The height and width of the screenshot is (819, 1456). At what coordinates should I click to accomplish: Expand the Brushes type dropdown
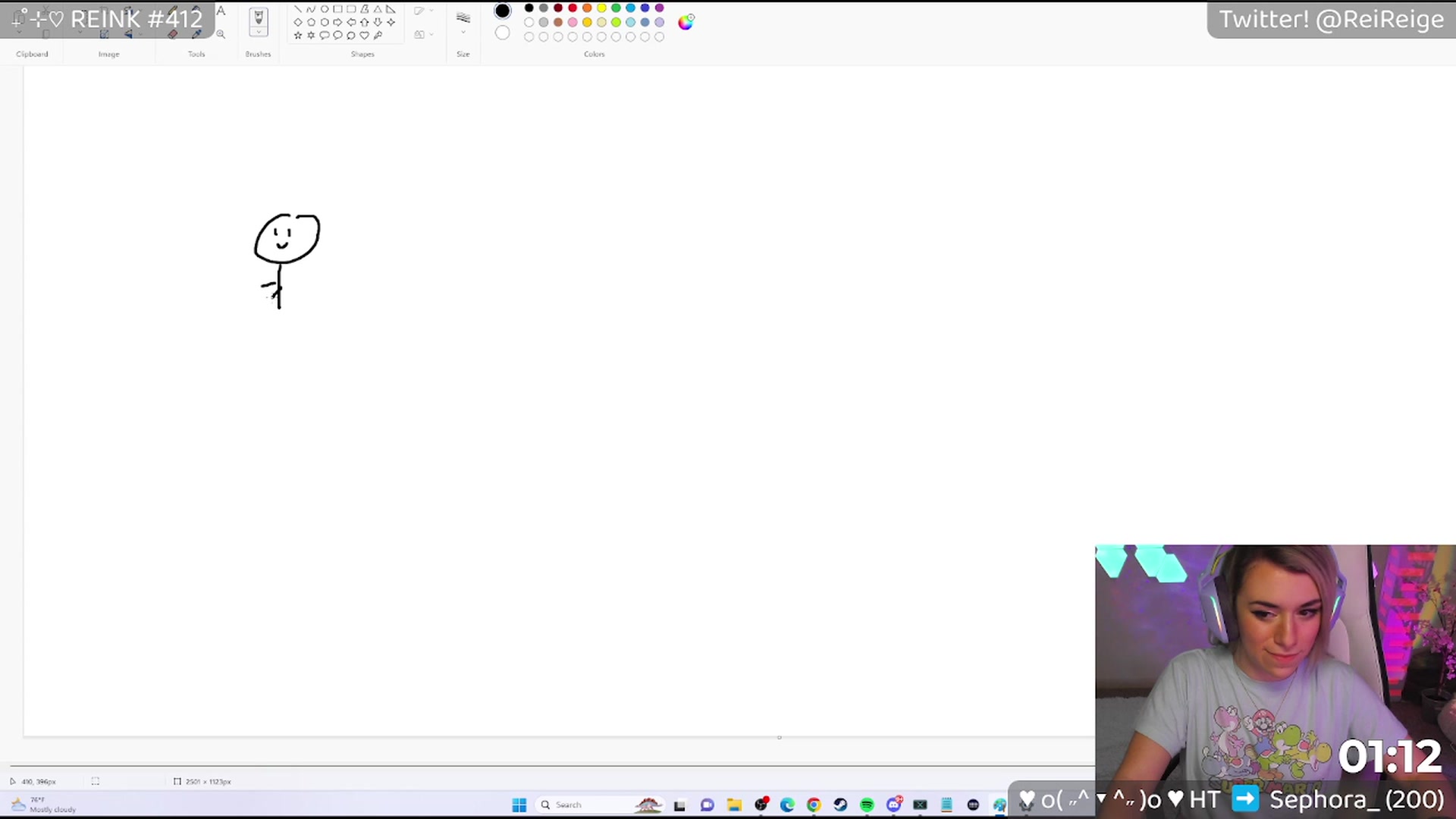(x=259, y=32)
